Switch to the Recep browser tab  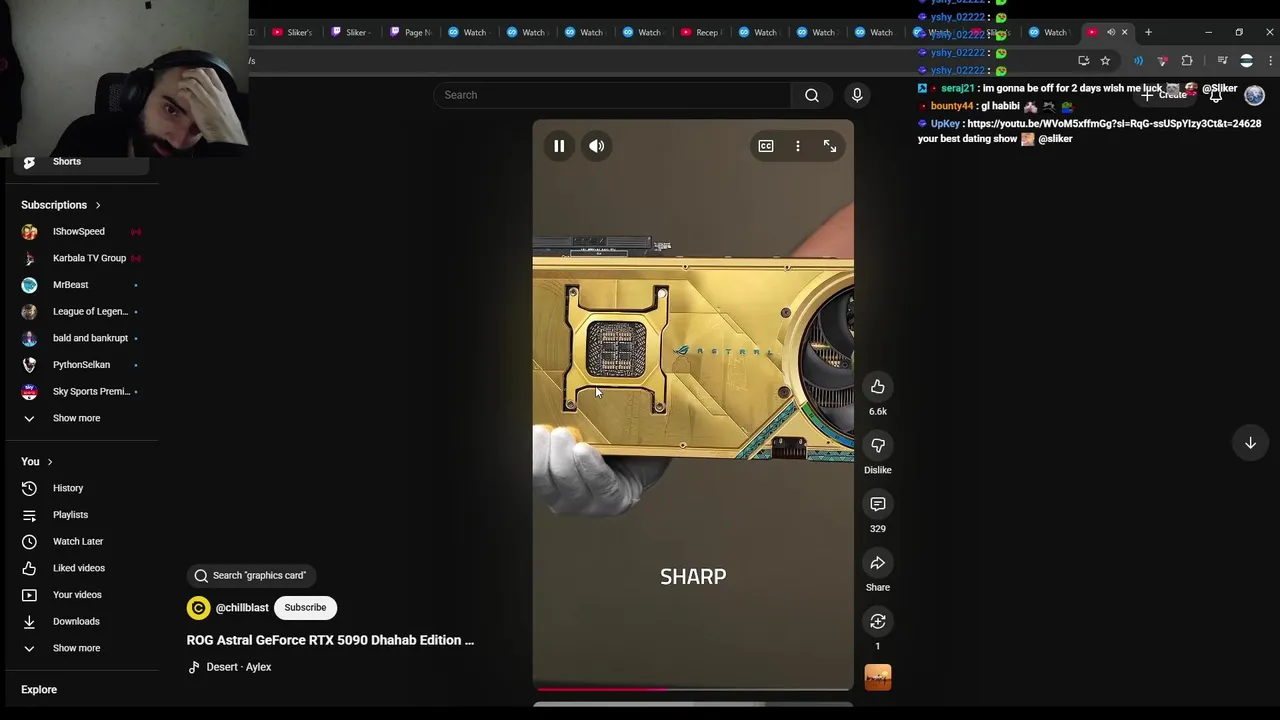pyautogui.click(x=700, y=32)
